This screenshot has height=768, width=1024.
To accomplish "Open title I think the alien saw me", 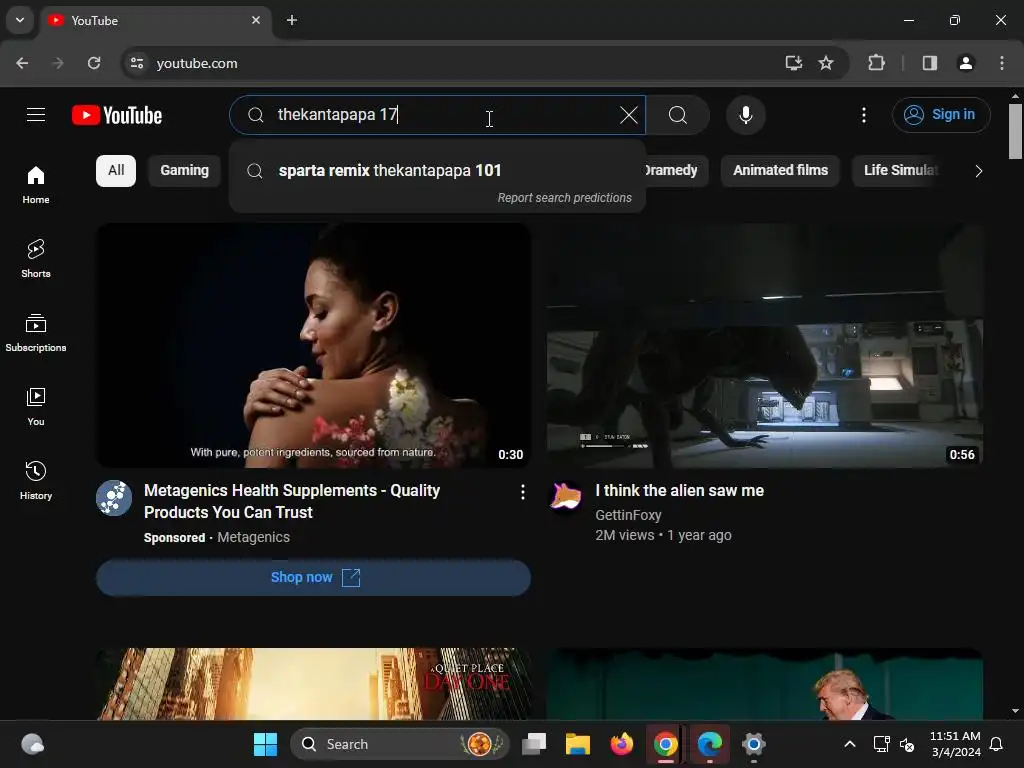I will pos(679,490).
